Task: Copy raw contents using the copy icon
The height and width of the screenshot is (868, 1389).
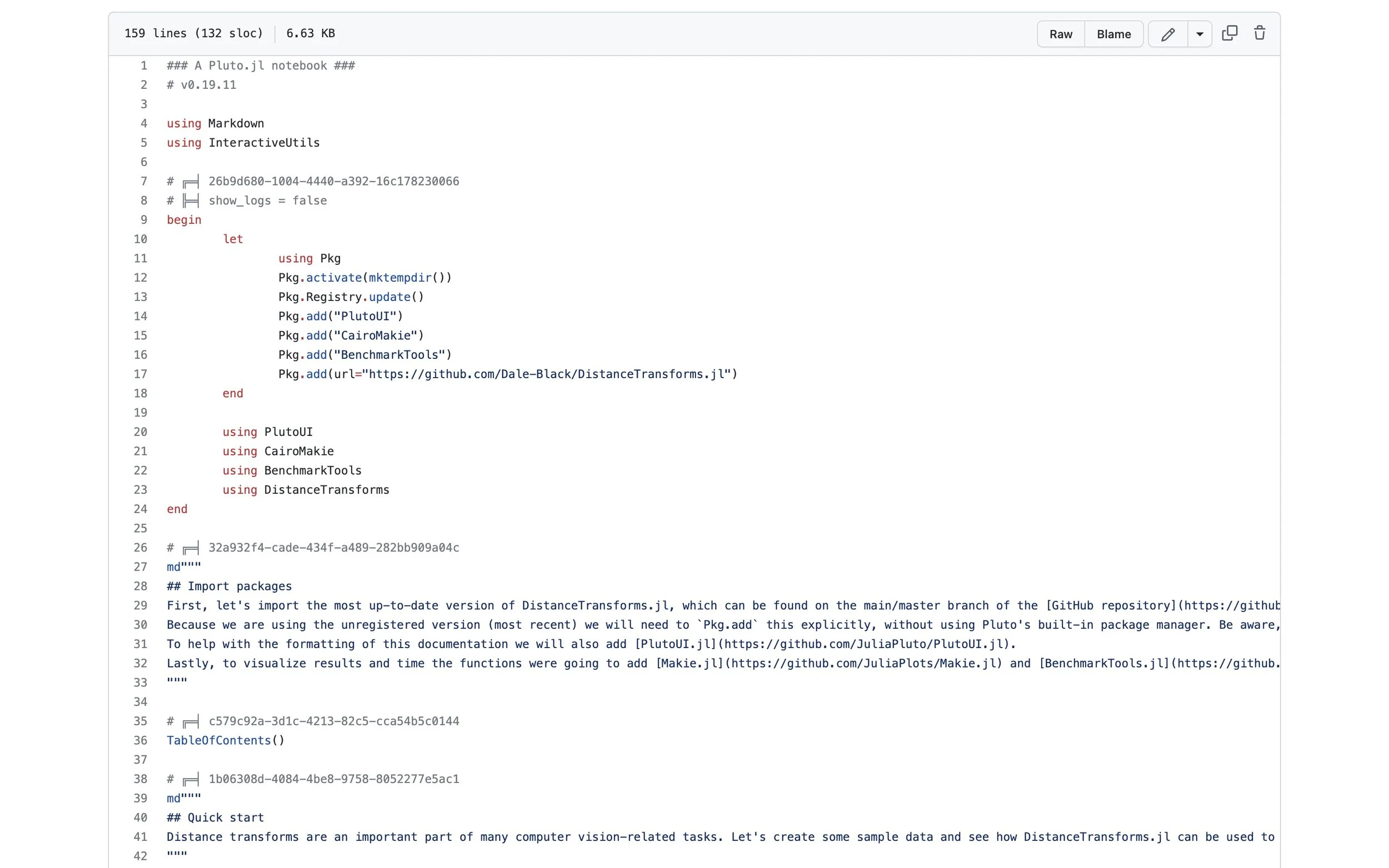Action: tap(1229, 33)
